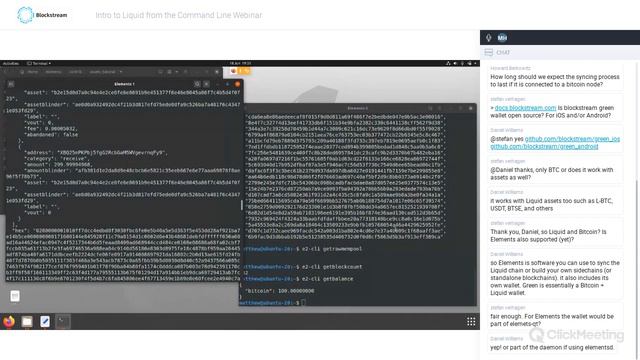Click the Elements 1 window title

(124, 84)
